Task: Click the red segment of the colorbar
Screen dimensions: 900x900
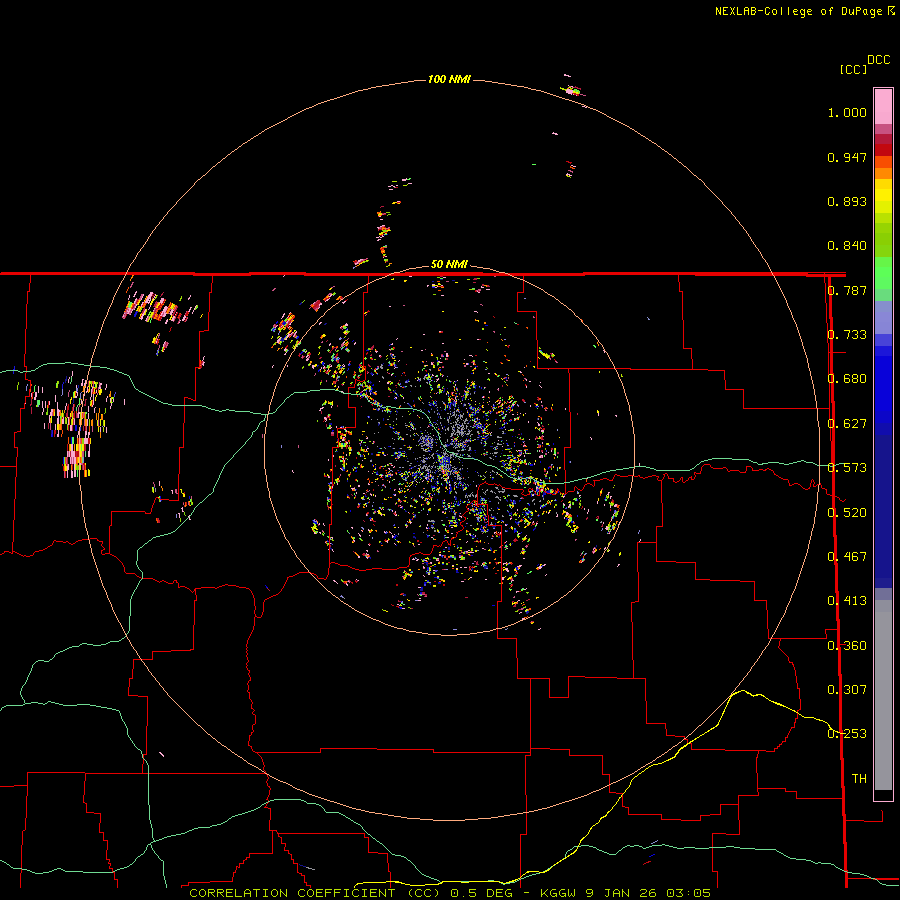Action: [883, 150]
